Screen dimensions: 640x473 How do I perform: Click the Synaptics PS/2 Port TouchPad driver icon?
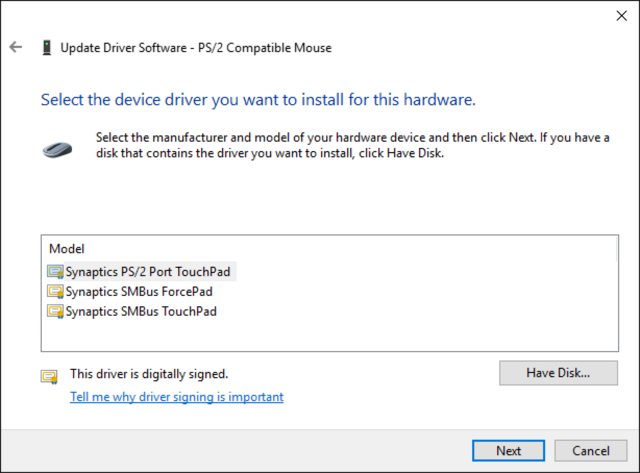(x=55, y=271)
